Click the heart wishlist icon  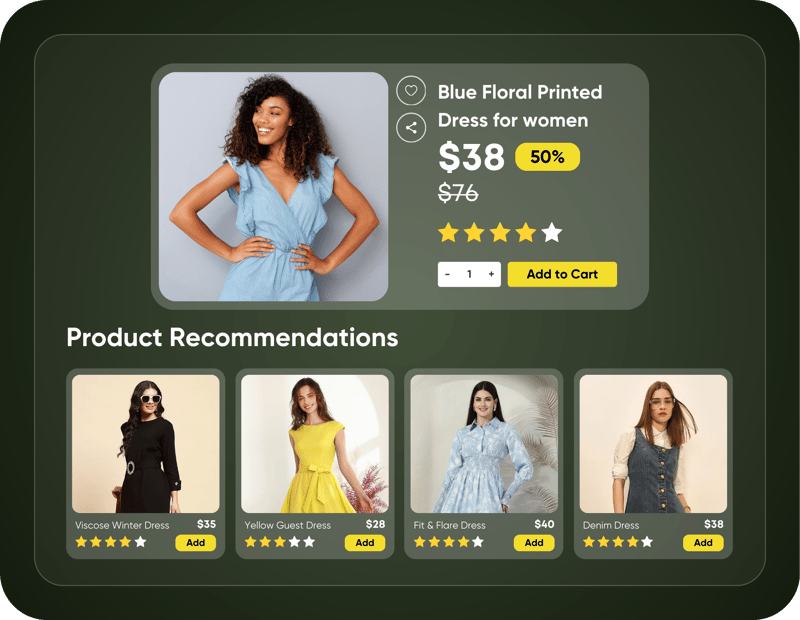click(x=411, y=90)
